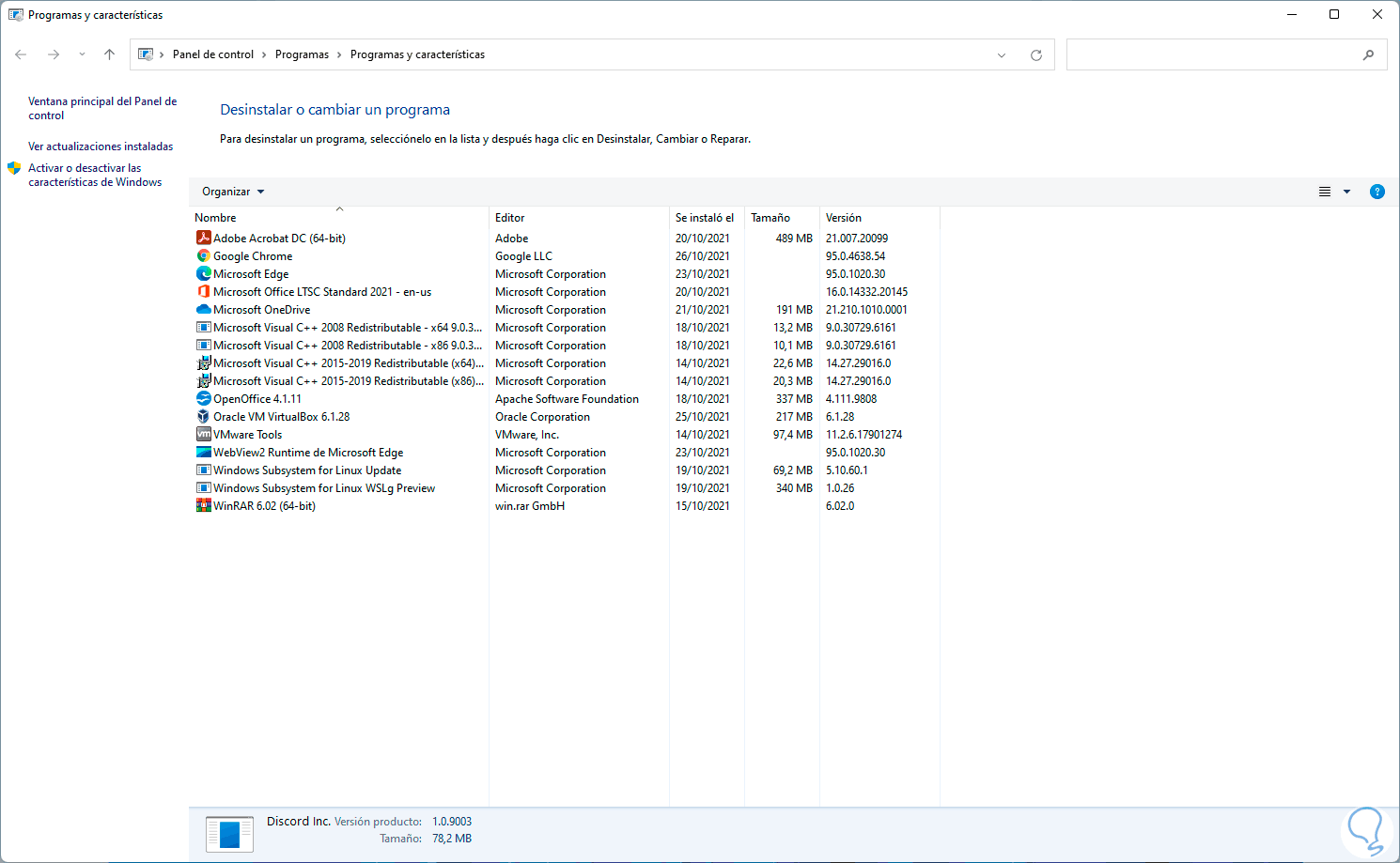Click the Oracle Corporation editor cell
The image size is (1400, 863).
click(x=542, y=417)
